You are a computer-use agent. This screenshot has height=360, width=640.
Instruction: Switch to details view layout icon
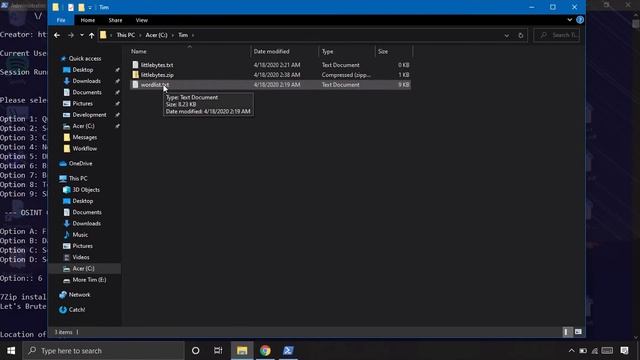pos(566,332)
